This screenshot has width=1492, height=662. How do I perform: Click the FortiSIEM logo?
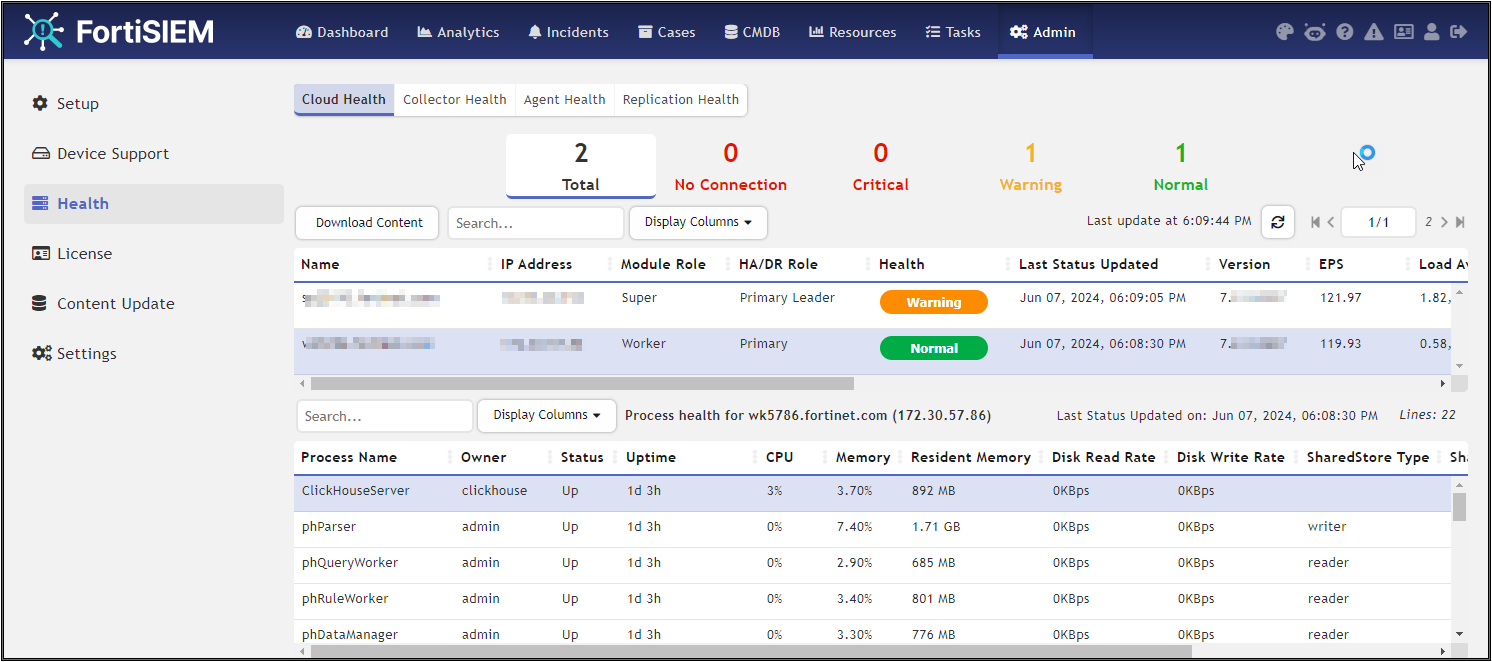[x=117, y=31]
